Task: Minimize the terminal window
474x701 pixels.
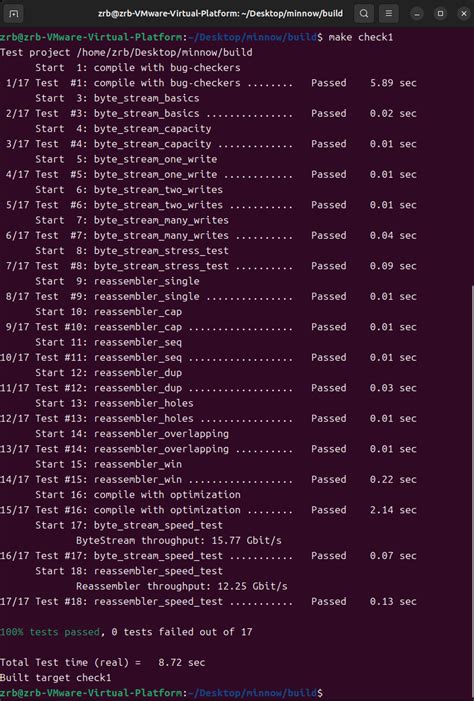Action: 417,14
